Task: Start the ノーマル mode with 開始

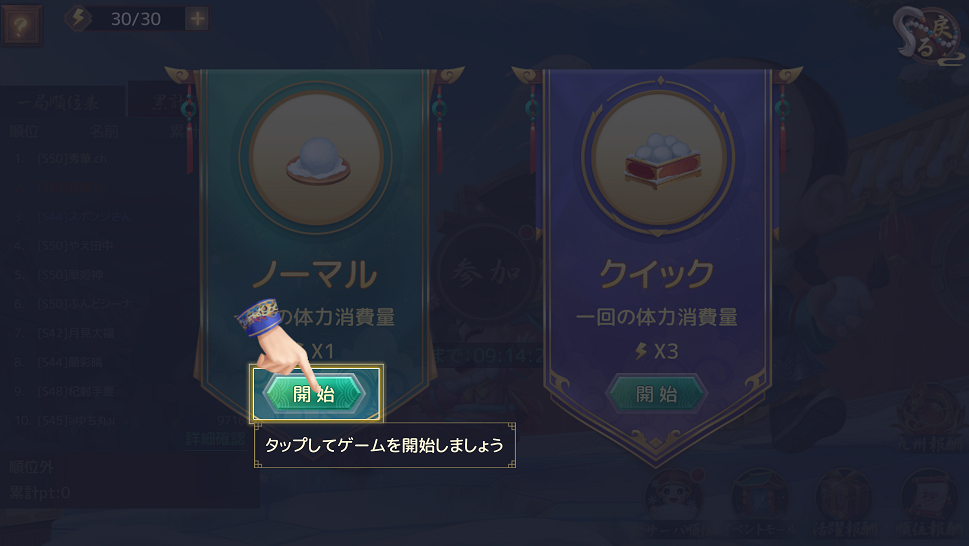Action: [316, 393]
